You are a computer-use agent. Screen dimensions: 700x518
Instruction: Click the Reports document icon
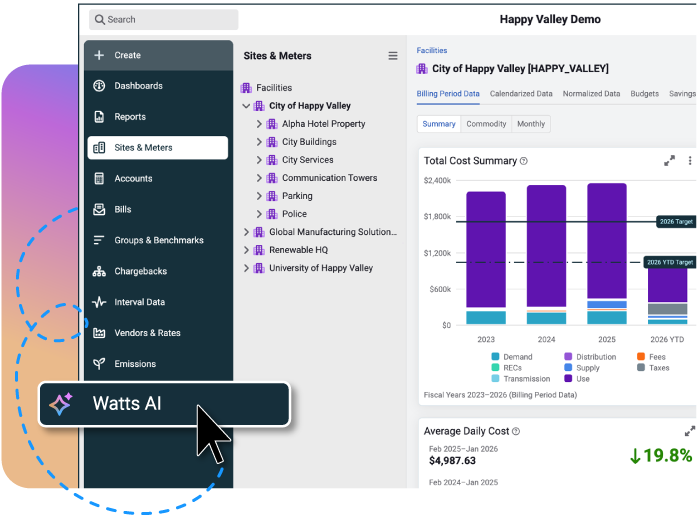[99, 117]
